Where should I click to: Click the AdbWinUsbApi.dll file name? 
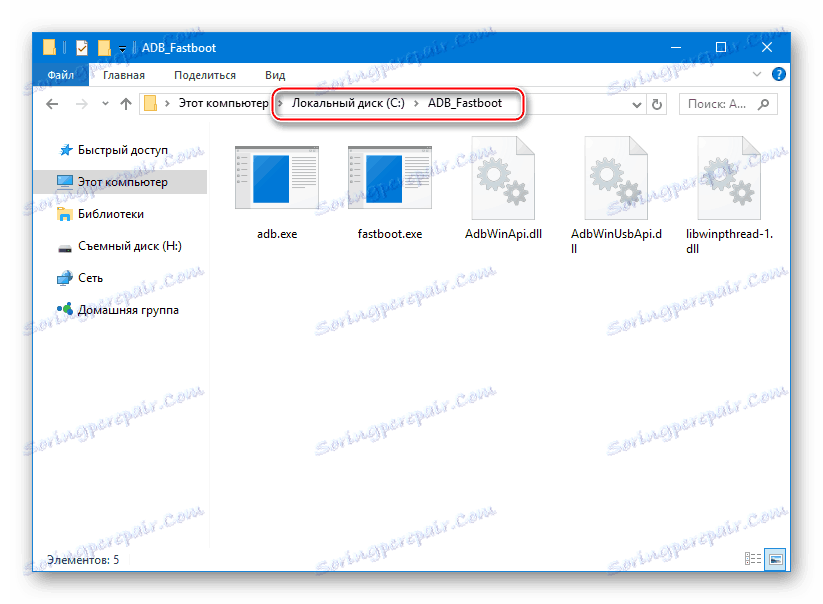[x=616, y=241]
